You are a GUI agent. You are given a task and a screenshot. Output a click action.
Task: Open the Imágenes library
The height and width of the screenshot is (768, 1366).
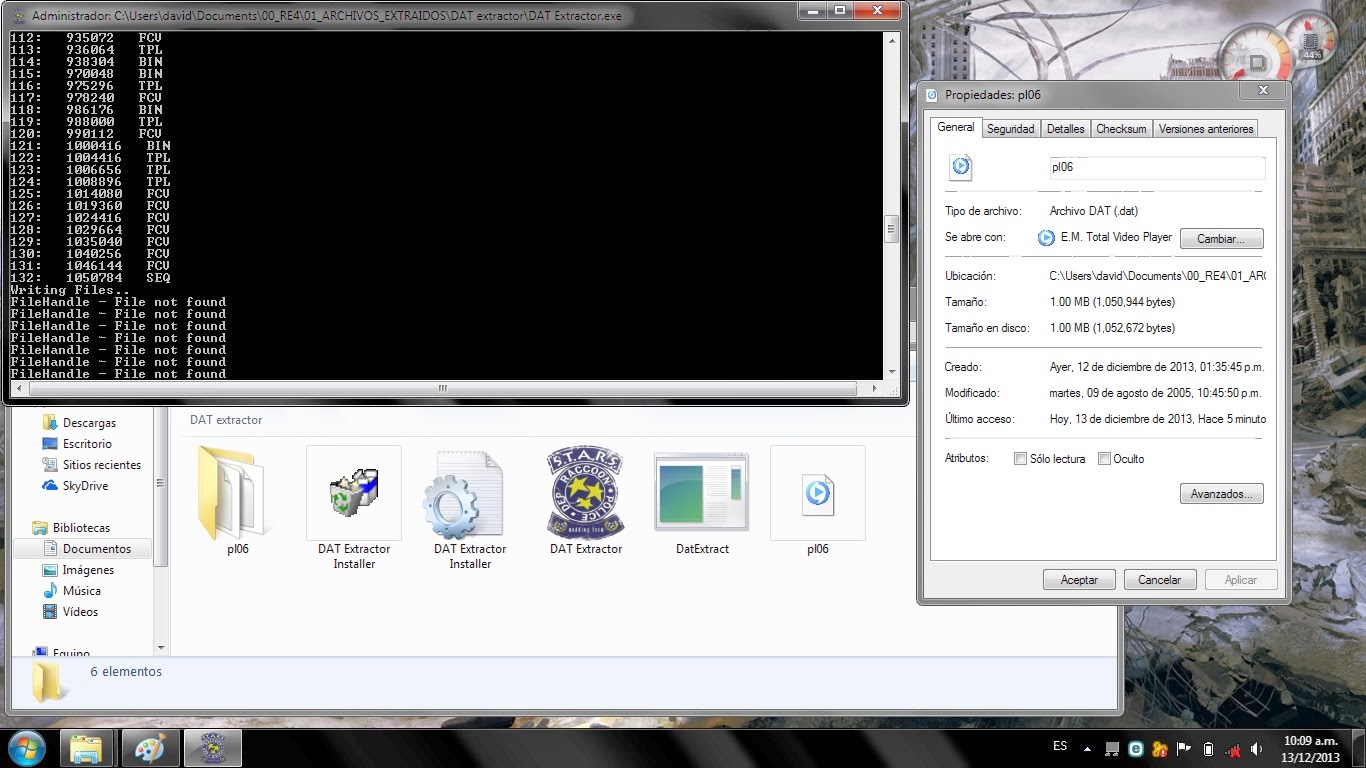pyautogui.click(x=88, y=570)
